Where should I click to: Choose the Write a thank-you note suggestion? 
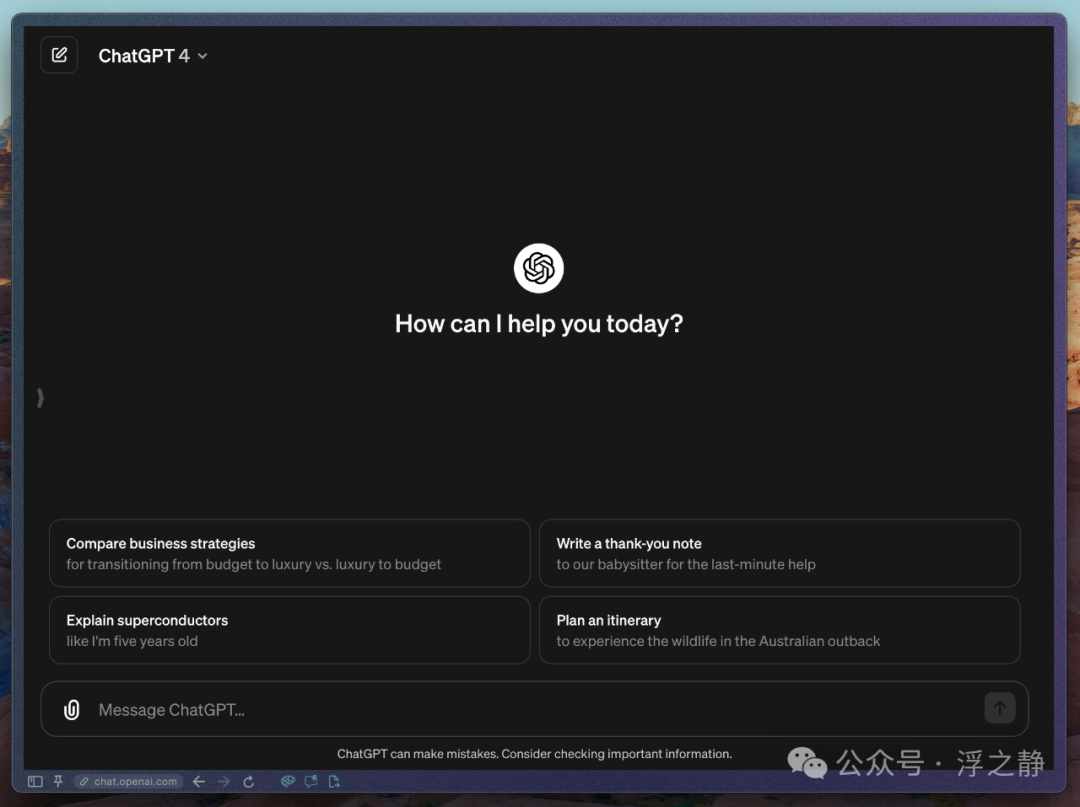779,554
